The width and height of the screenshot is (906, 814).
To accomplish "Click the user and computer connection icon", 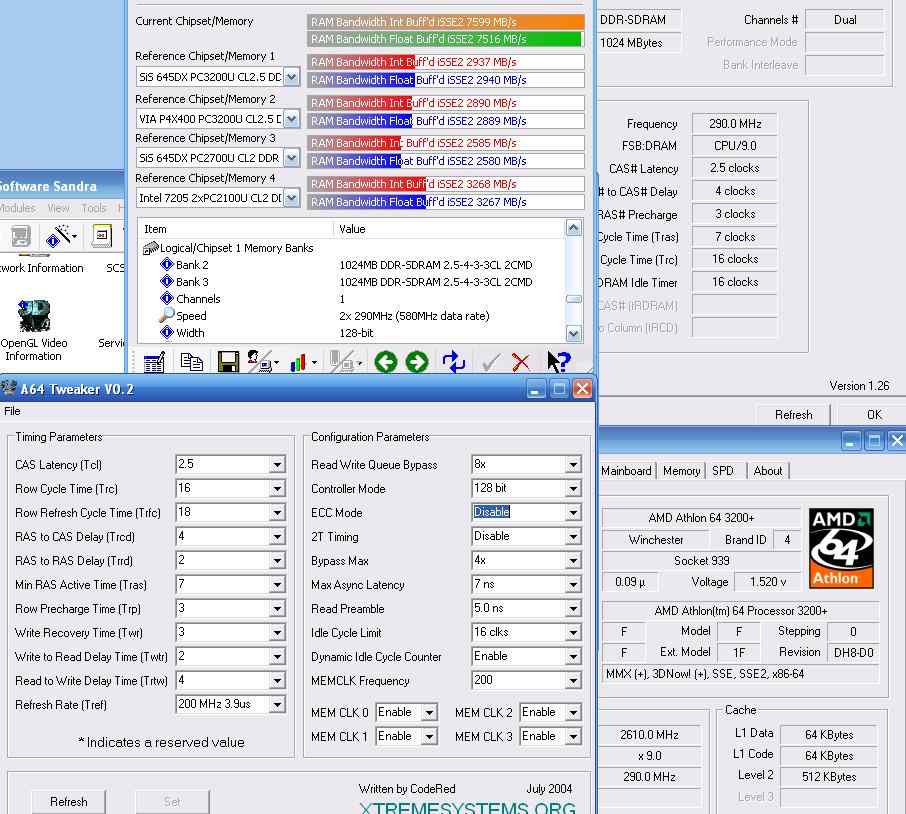I will click(x=263, y=362).
